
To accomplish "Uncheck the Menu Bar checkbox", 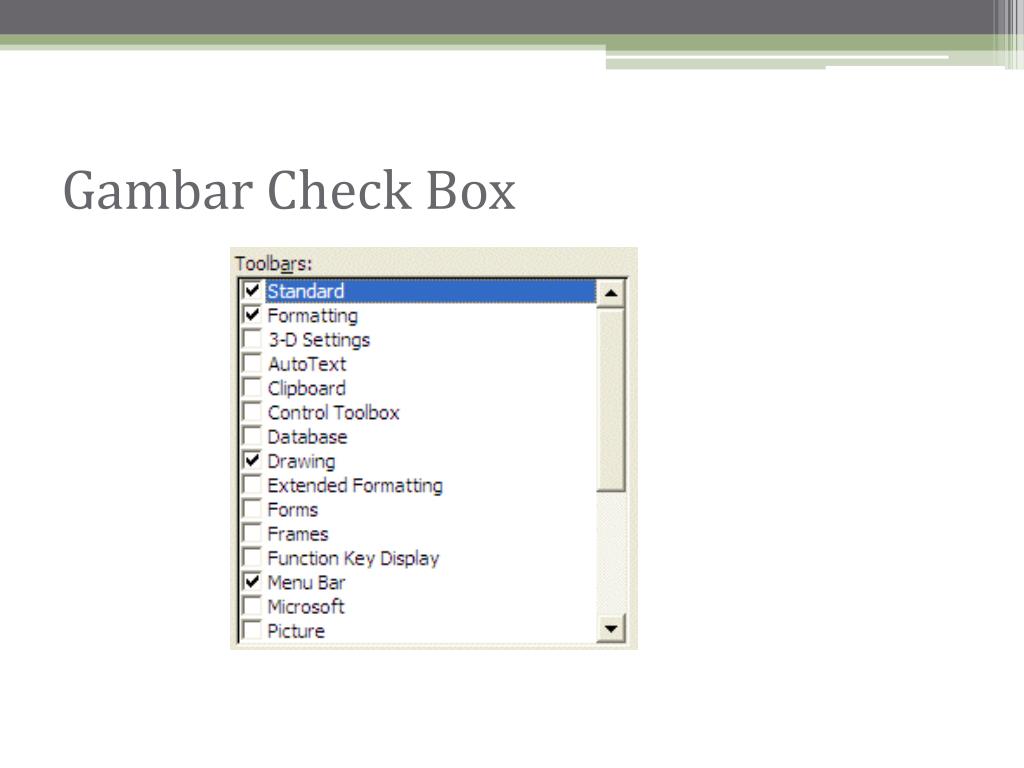I will point(252,582).
